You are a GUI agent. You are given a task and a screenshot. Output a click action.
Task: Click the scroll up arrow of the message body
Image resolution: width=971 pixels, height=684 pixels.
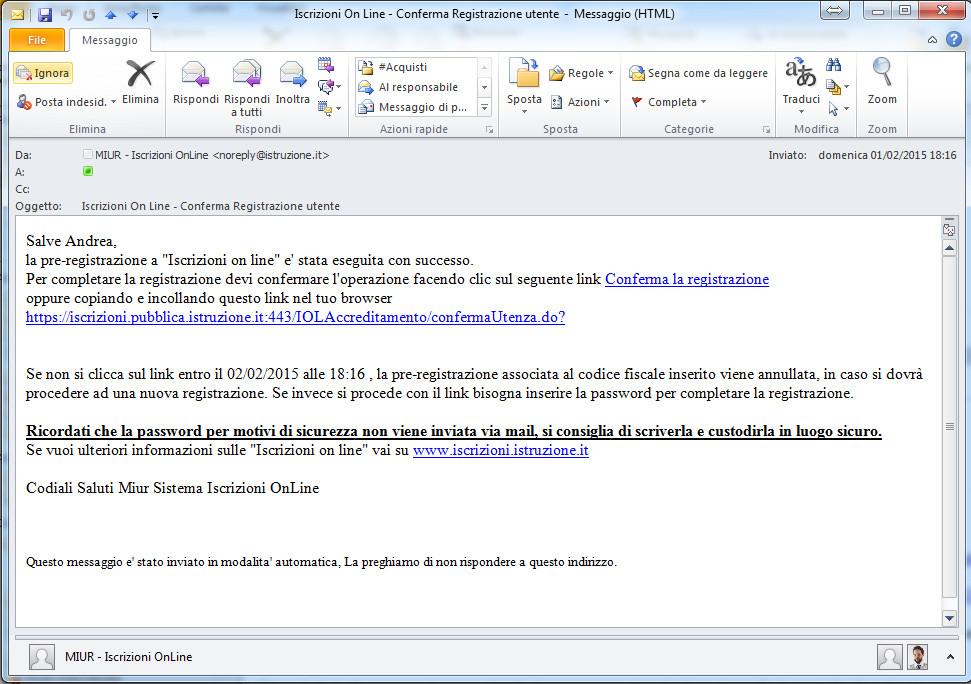(949, 248)
